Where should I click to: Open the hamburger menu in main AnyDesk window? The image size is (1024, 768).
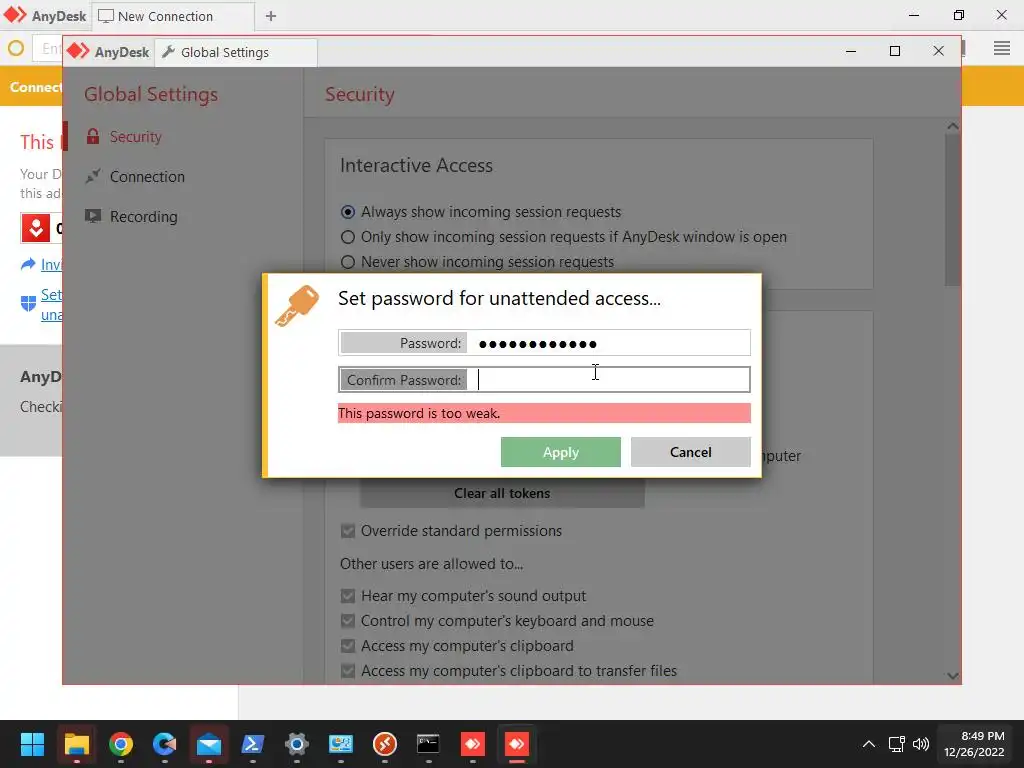[x=1002, y=48]
